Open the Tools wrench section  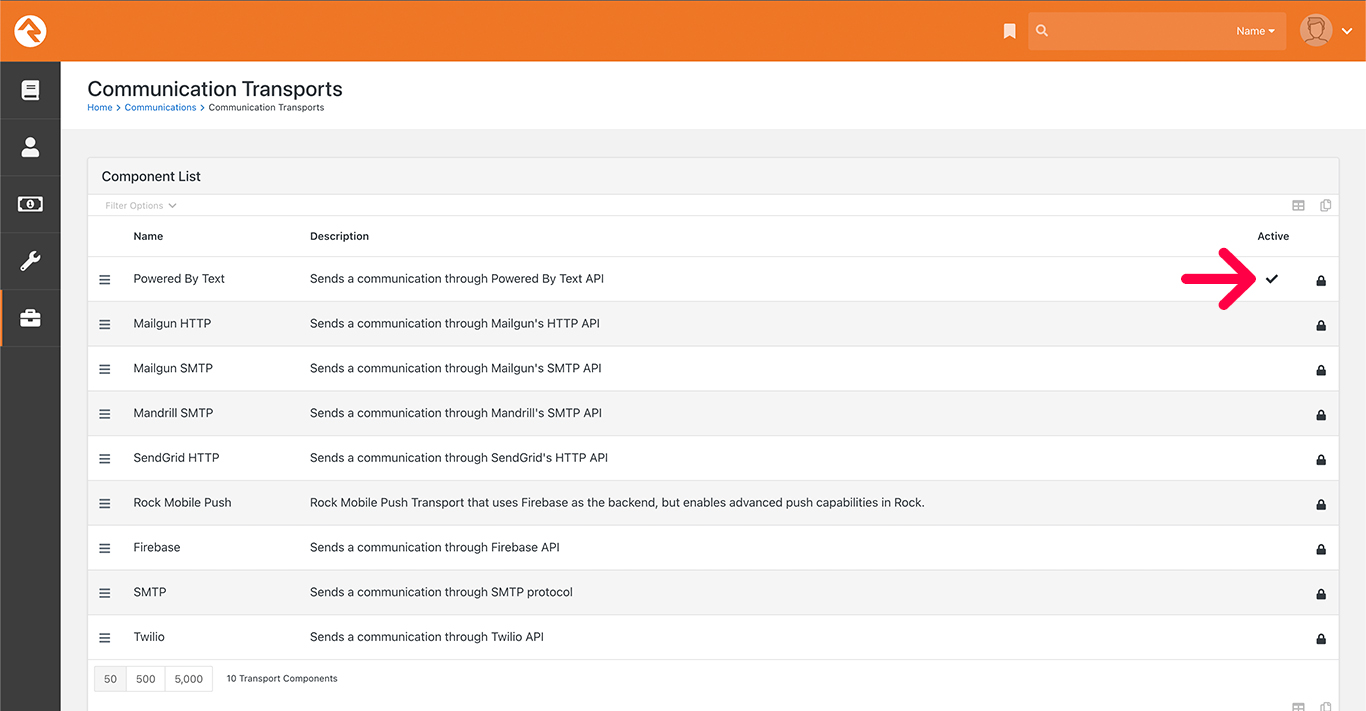tap(30, 261)
